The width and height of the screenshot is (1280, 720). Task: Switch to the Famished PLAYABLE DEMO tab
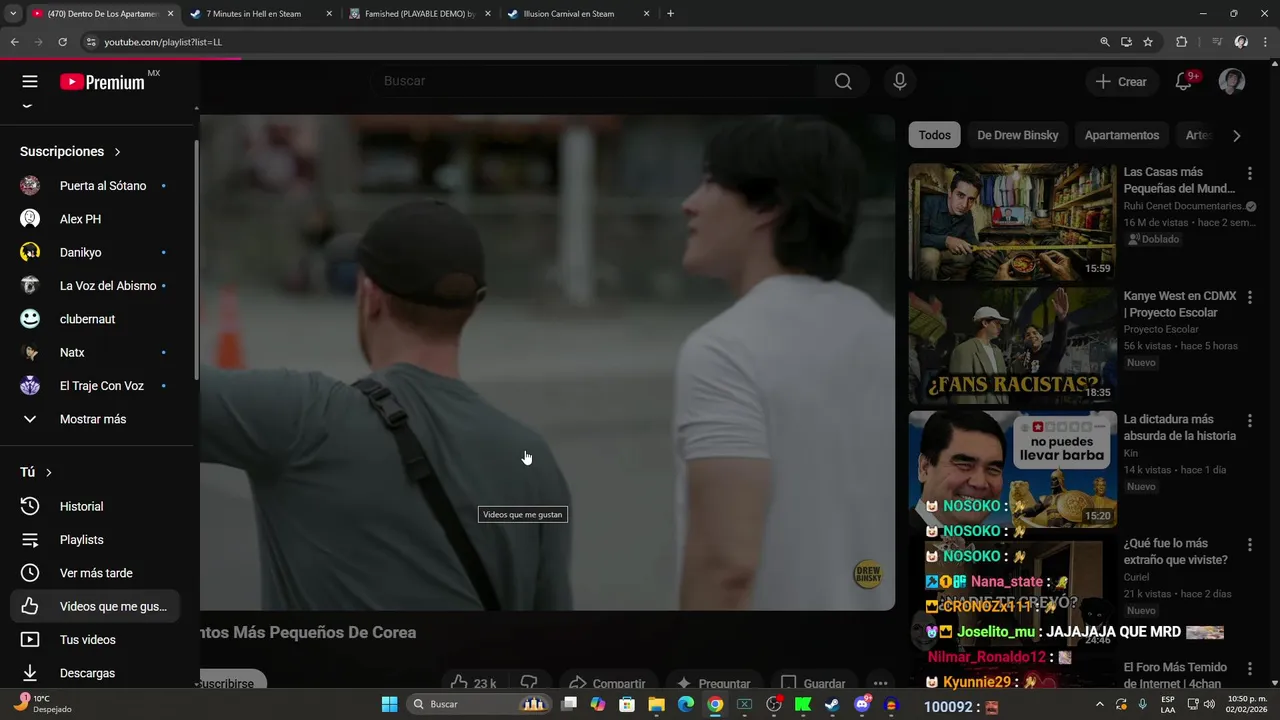point(418,14)
